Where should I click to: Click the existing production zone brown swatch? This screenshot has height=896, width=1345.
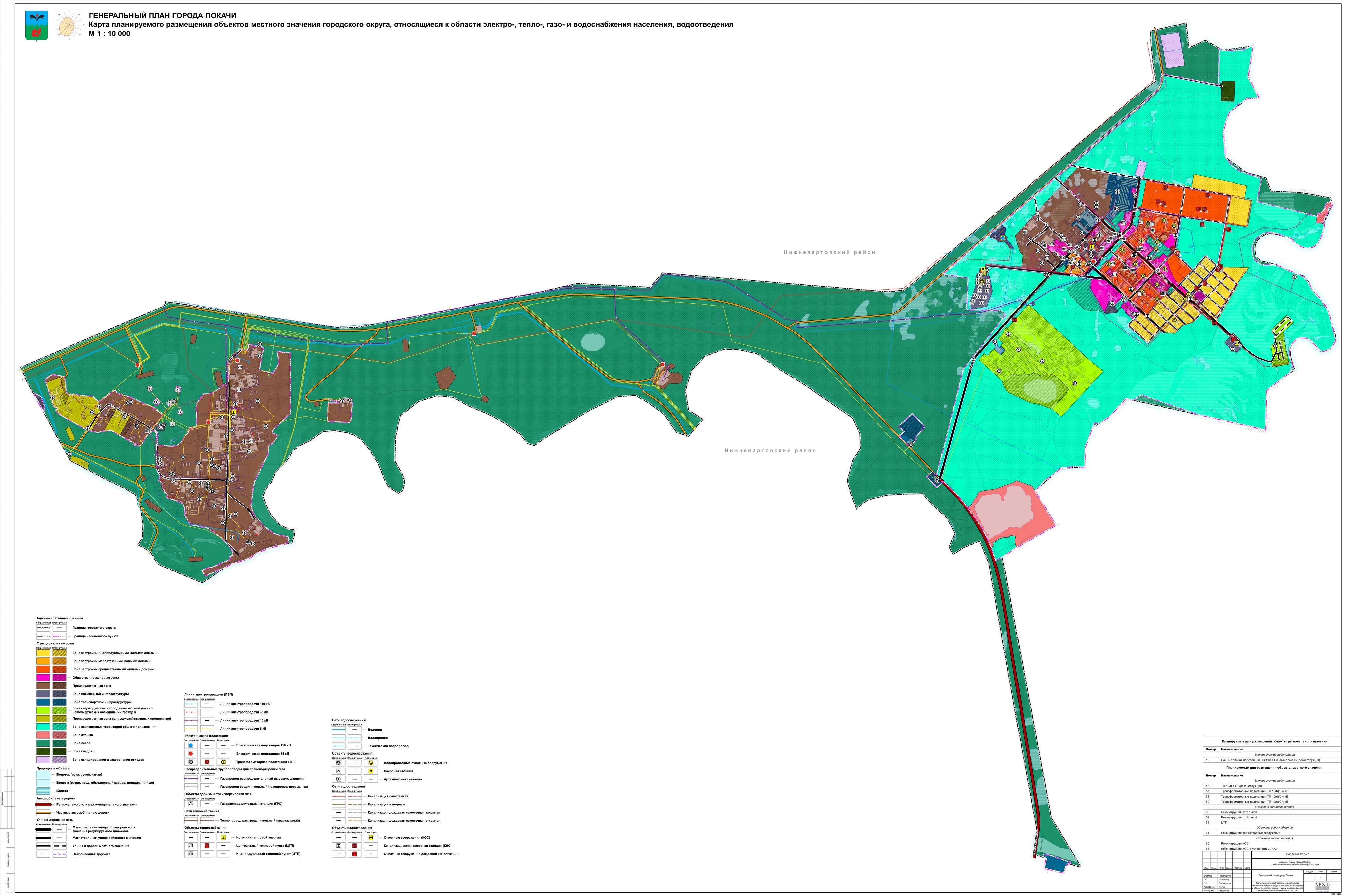[x=43, y=686]
